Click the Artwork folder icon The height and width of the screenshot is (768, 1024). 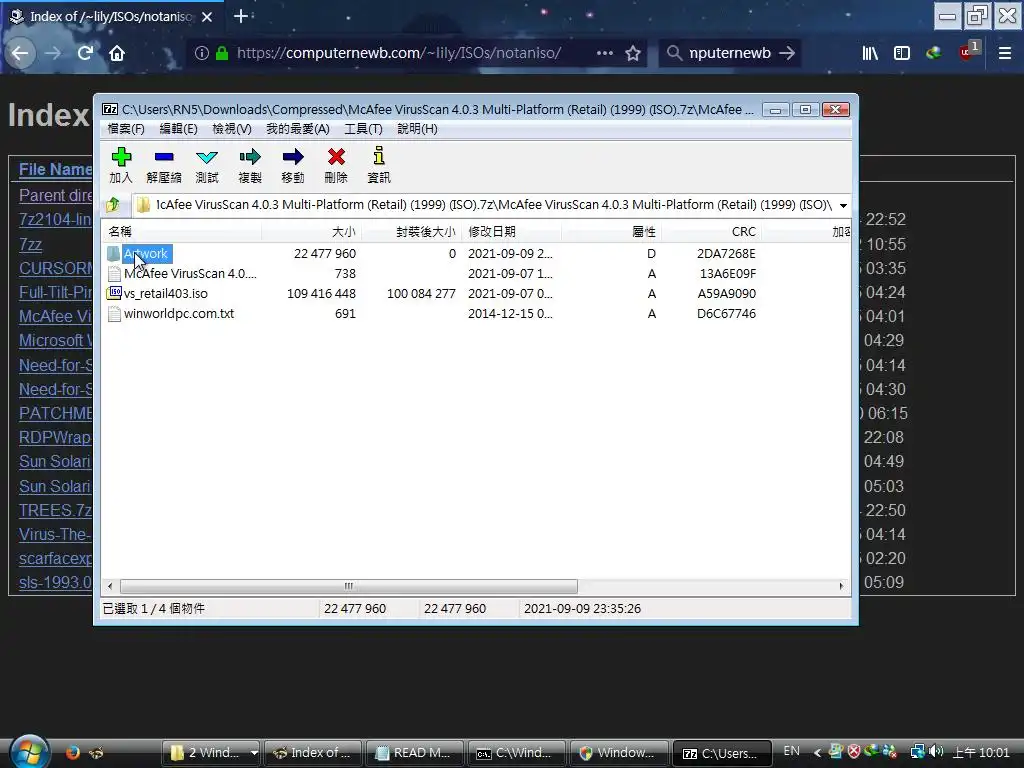(114, 253)
